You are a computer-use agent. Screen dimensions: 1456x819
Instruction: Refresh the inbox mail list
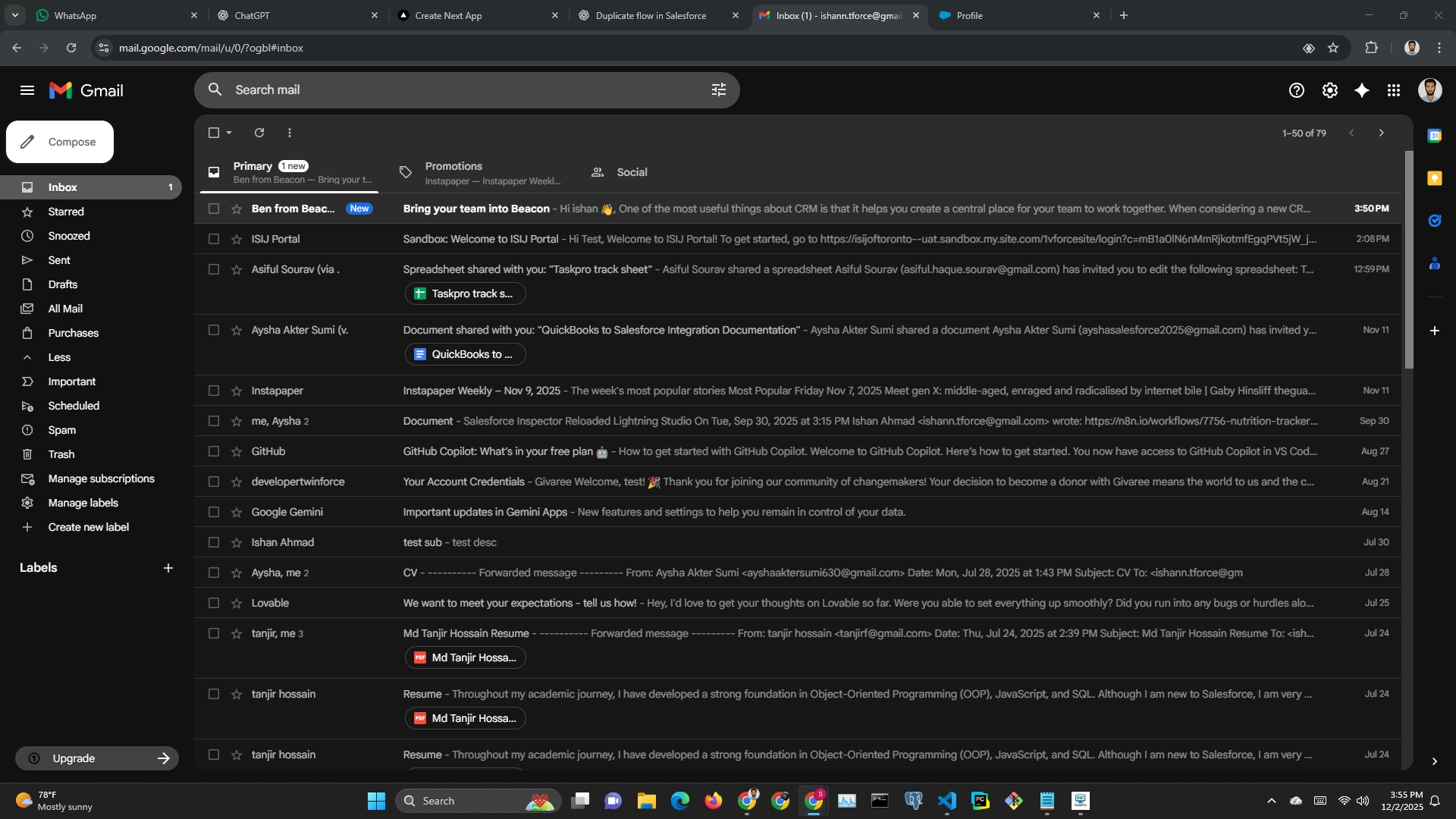click(259, 133)
